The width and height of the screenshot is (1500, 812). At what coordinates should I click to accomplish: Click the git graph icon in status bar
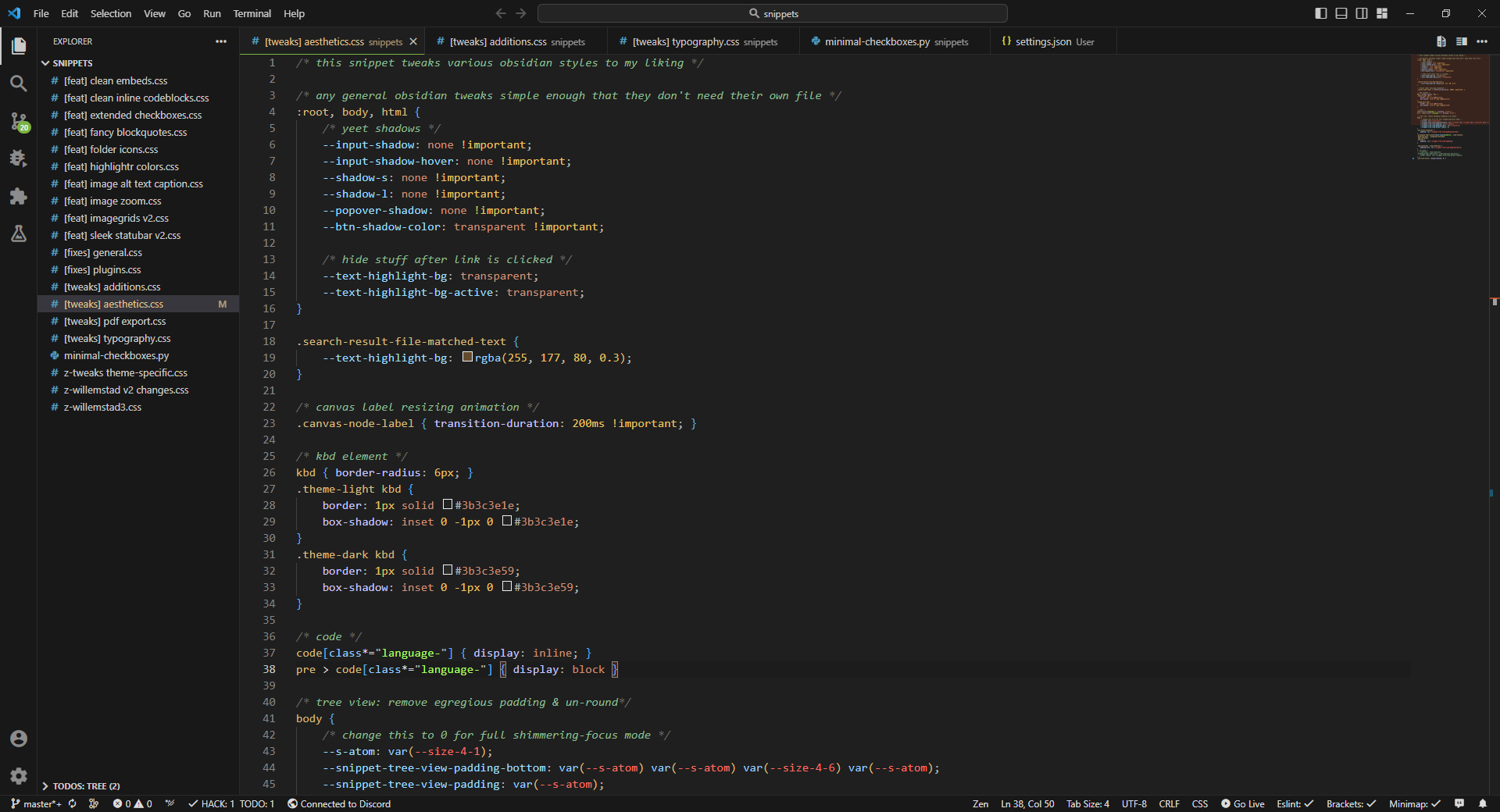(94, 803)
